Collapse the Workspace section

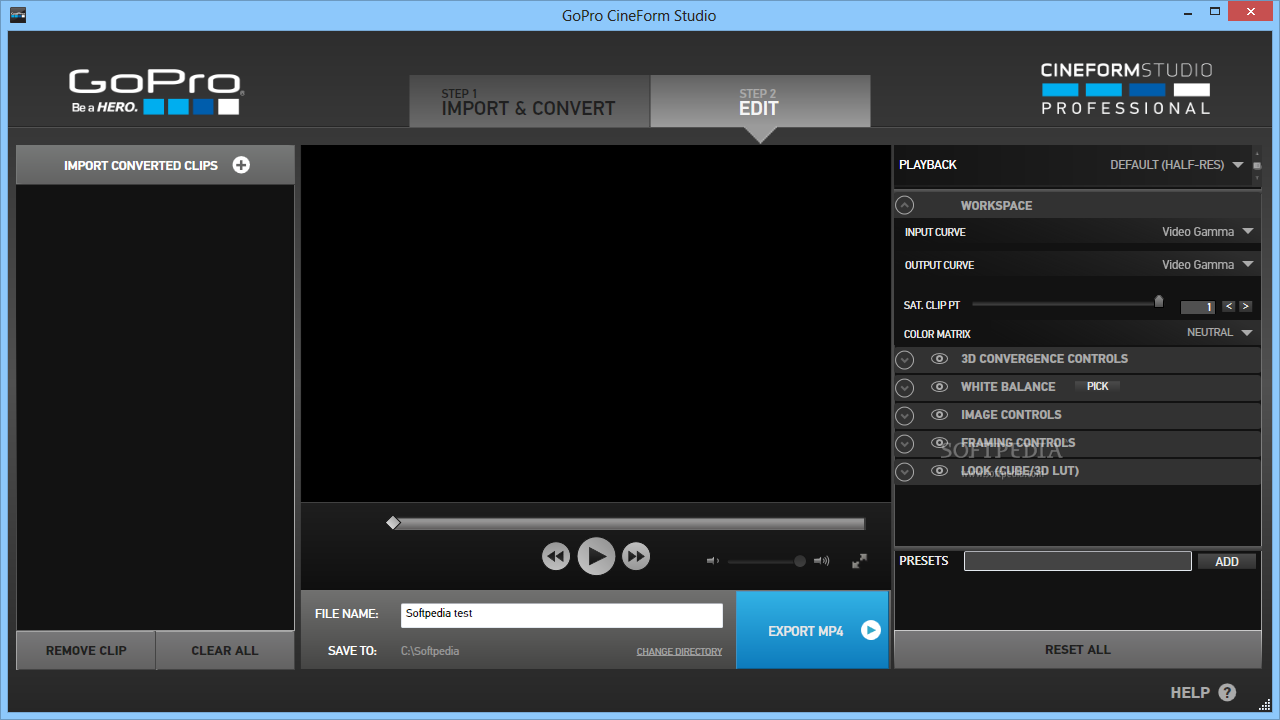coord(905,205)
